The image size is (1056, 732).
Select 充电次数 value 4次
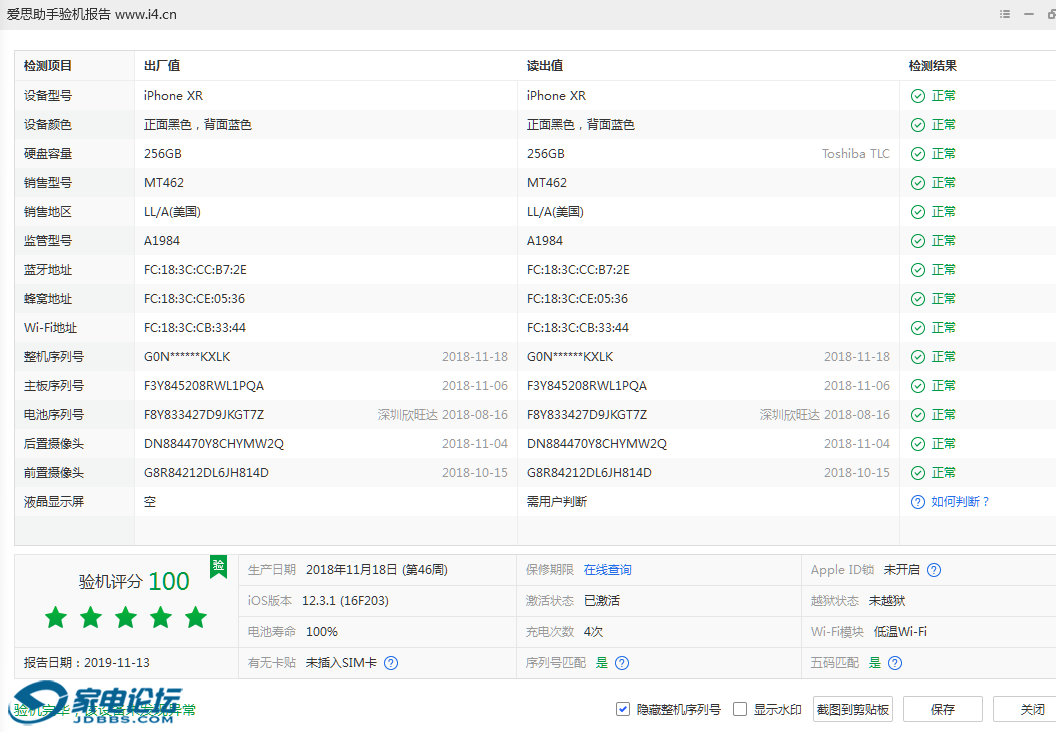[x=593, y=632]
